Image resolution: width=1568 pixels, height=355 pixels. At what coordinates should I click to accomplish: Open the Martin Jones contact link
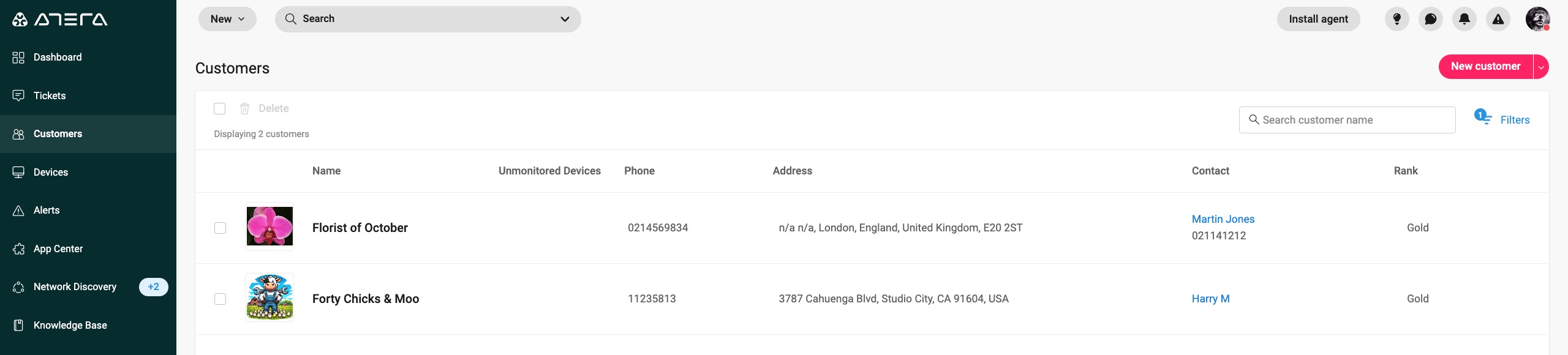(x=1223, y=219)
